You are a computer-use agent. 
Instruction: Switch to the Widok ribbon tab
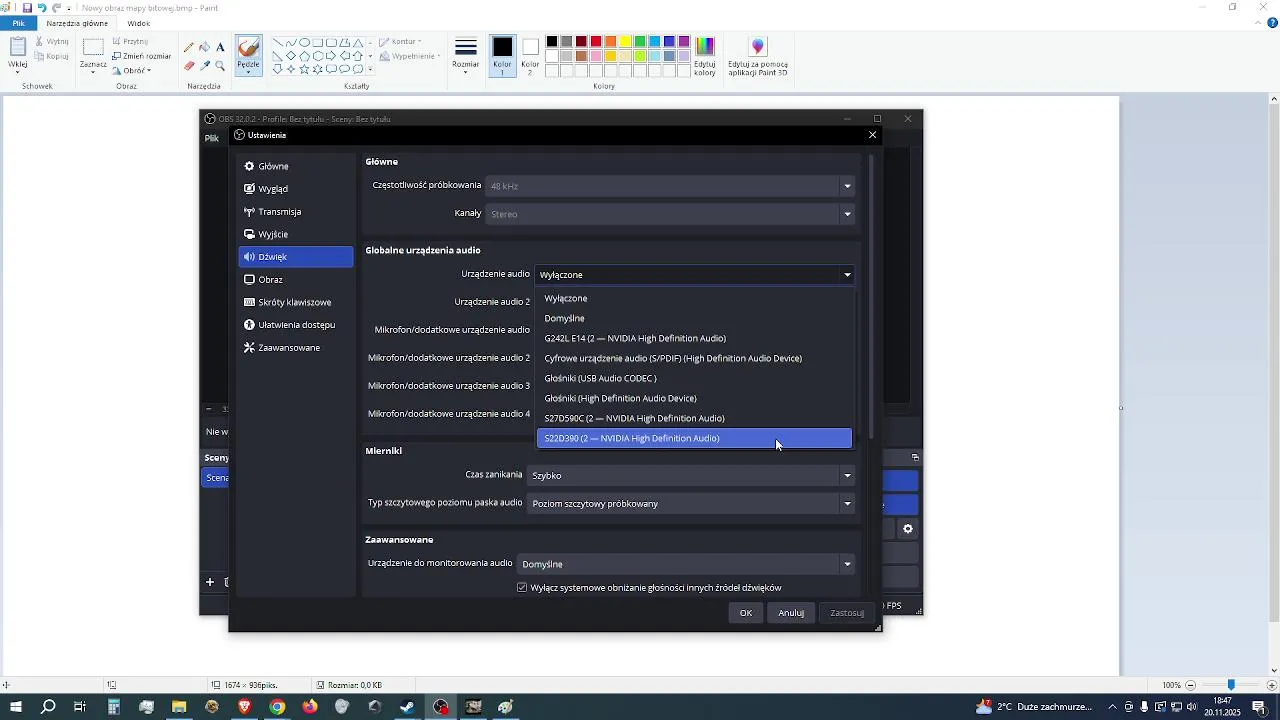[139, 23]
